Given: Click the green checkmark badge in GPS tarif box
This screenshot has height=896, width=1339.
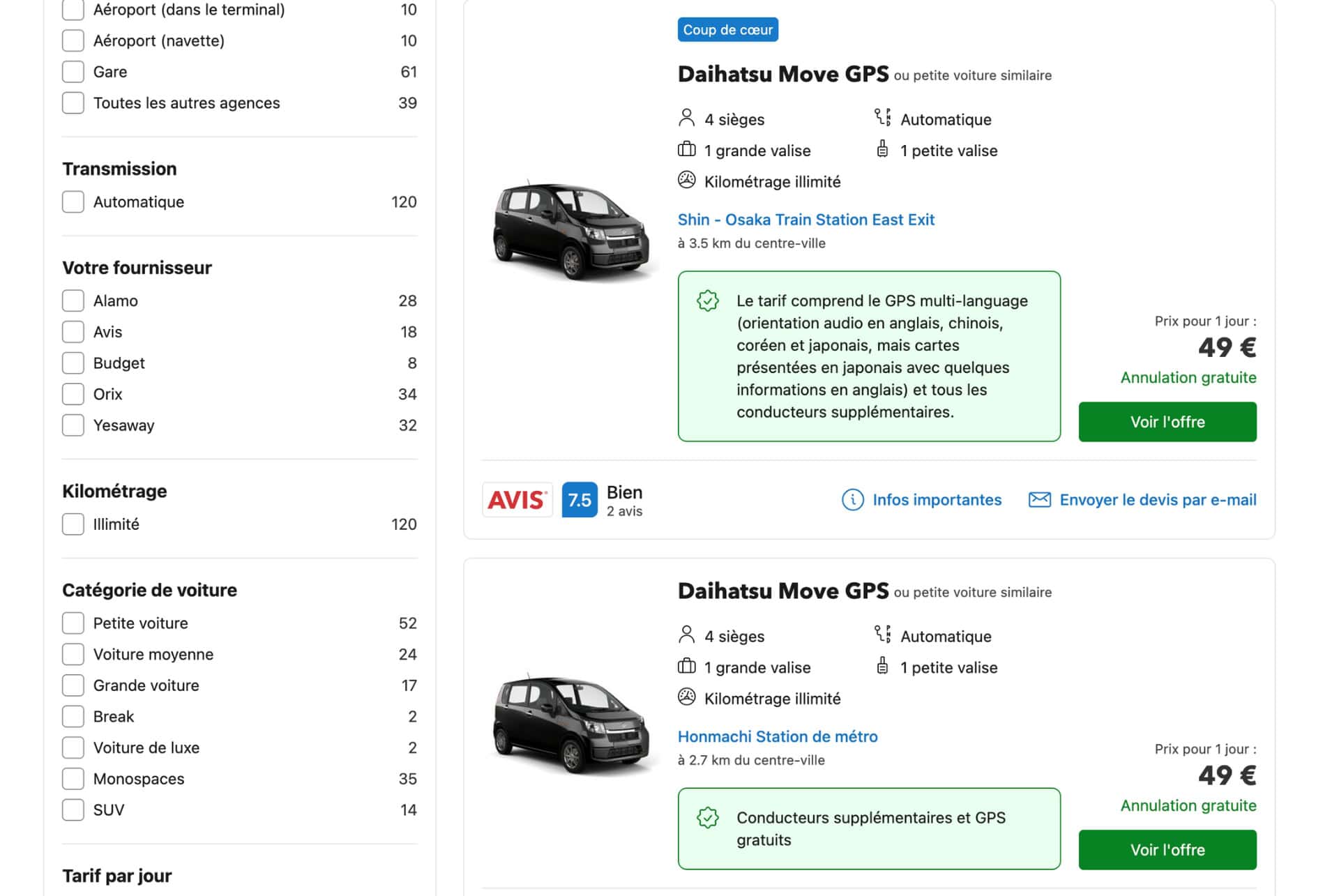Looking at the screenshot, I should click(707, 301).
